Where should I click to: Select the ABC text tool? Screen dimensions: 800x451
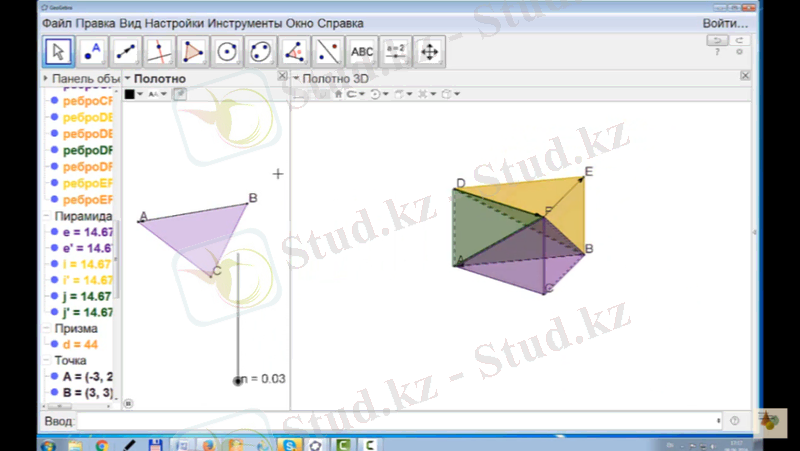tap(362, 51)
